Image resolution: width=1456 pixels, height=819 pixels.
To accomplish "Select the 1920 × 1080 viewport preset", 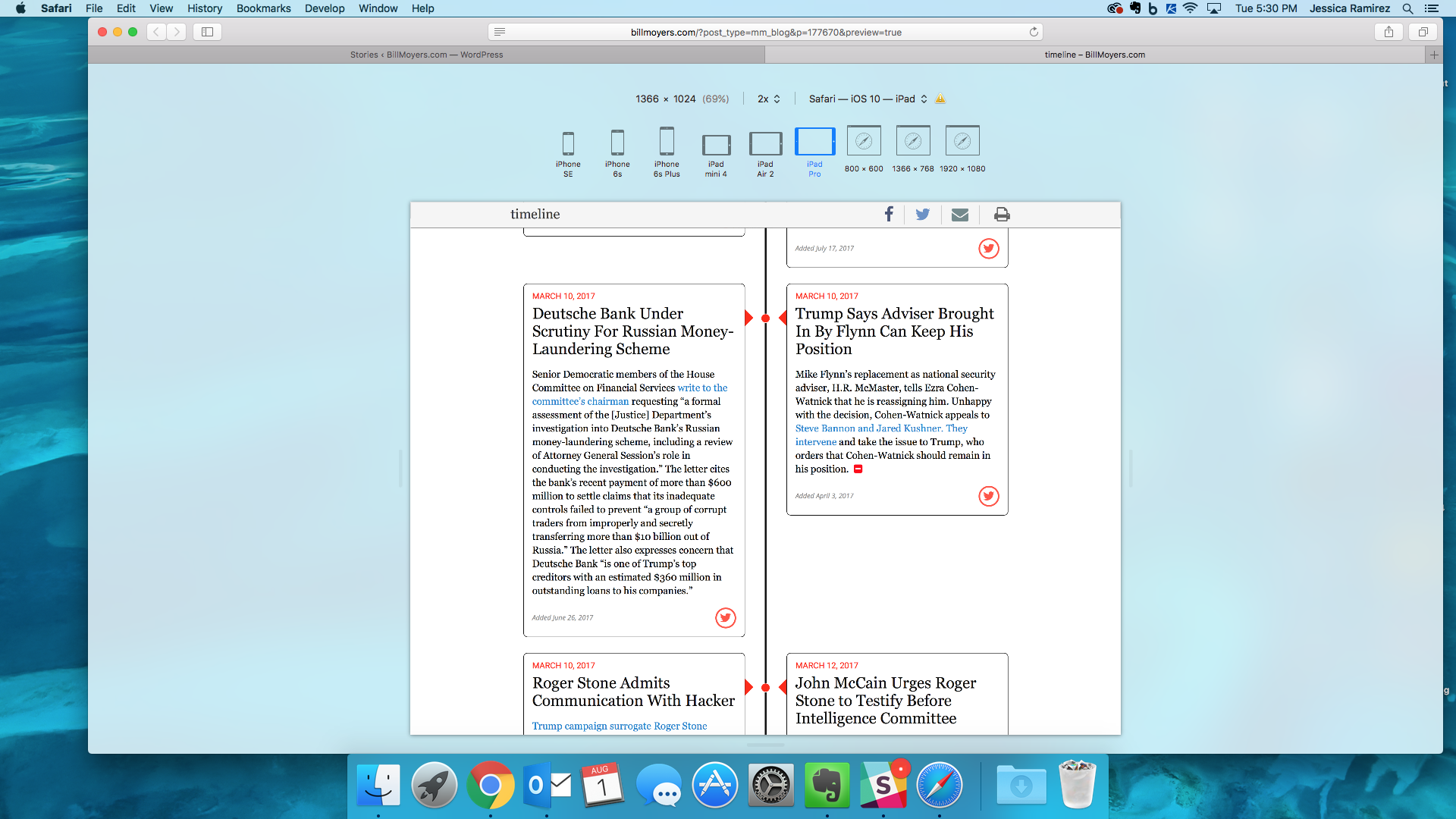I will click(962, 142).
